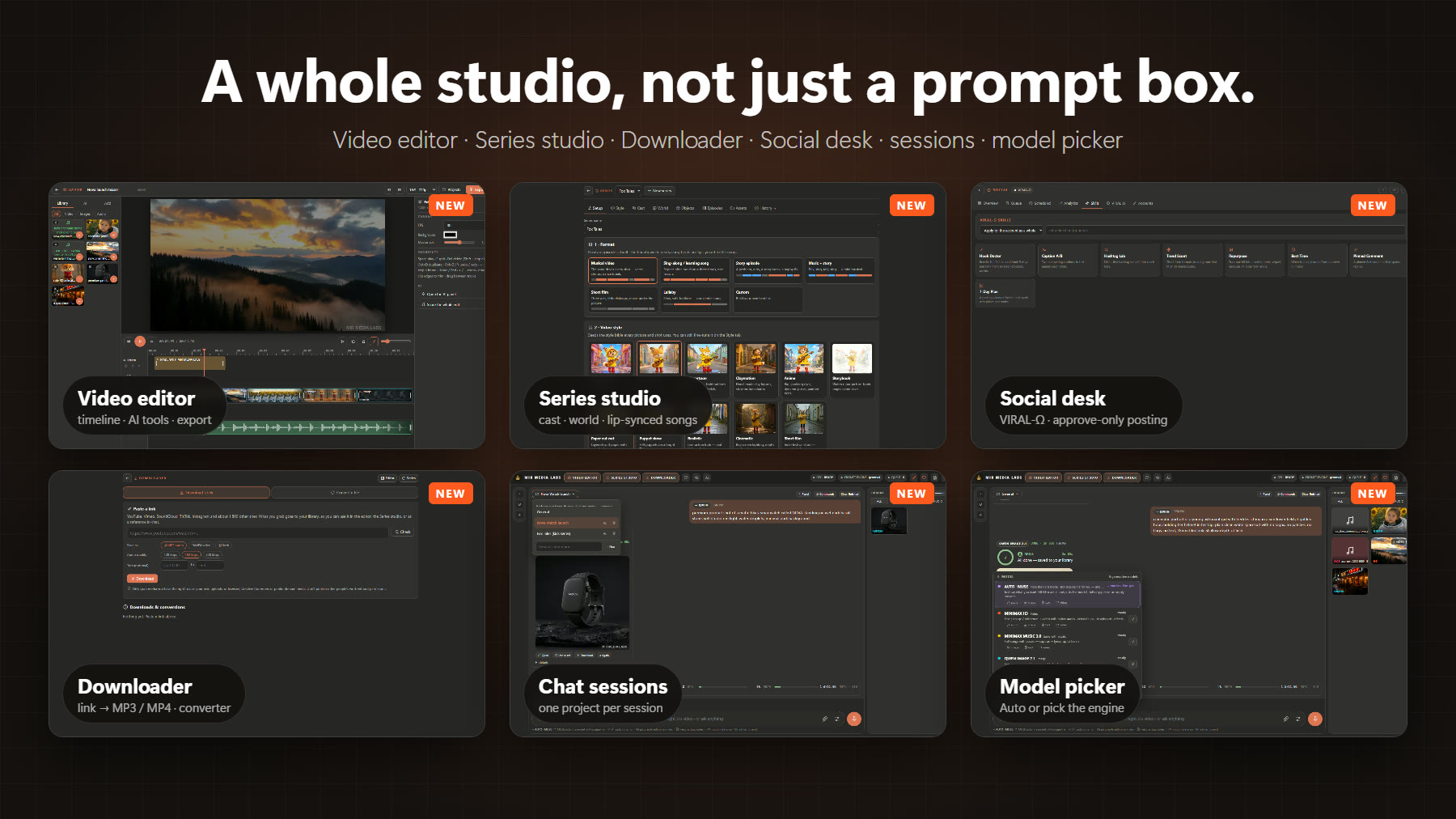The width and height of the screenshot is (1456, 819).
Task: Select Musical video format card in Series studio
Action: point(622,270)
